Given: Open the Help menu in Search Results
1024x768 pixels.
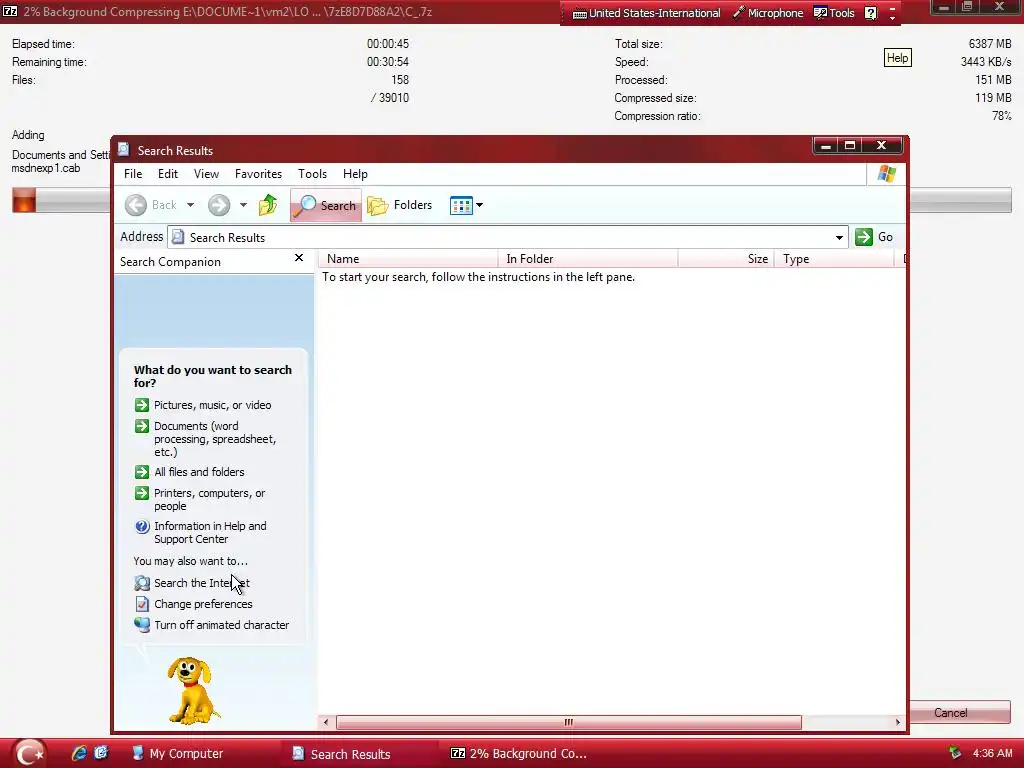Looking at the screenshot, I should tap(355, 174).
